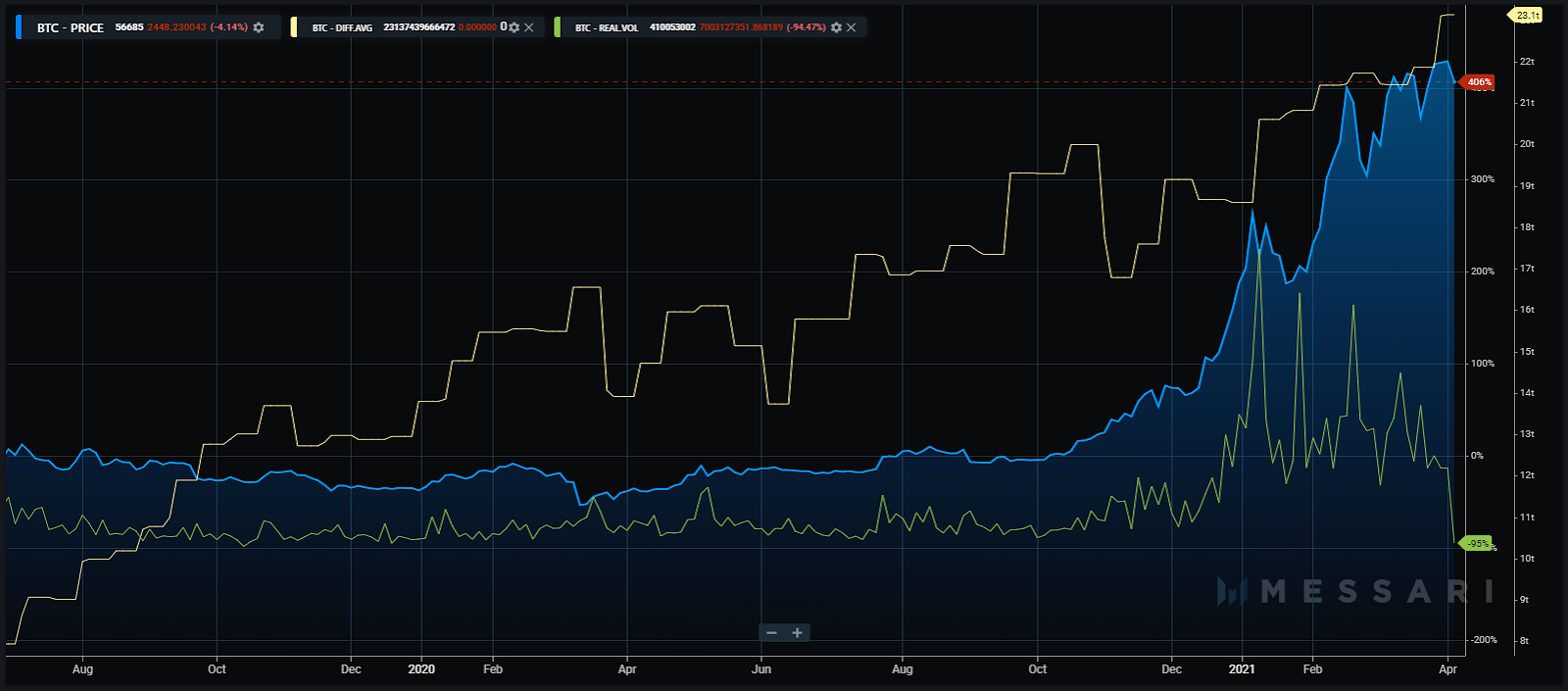Viewport: 1568px width, 691px height.
Task: Open settings gear for BTC - REAL.VOL series
Action: [x=836, y=27]
